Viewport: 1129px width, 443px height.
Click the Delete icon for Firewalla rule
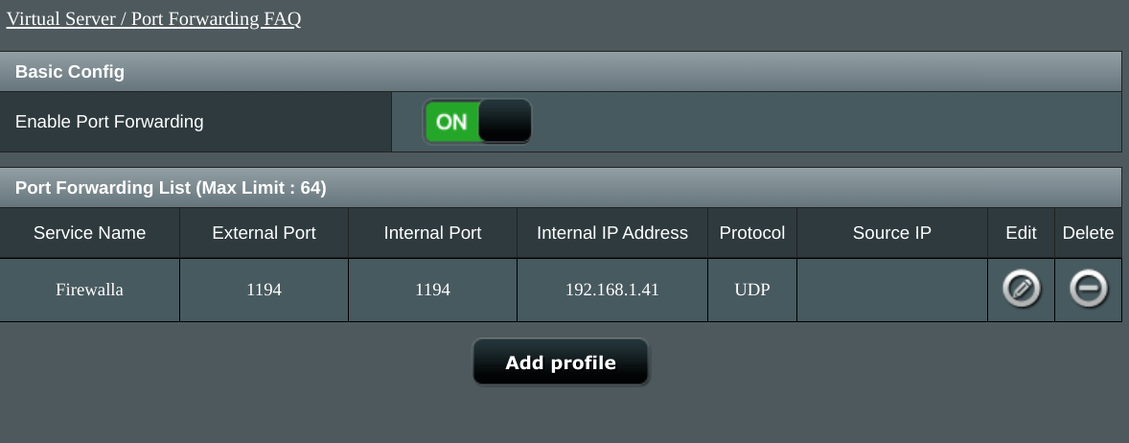point(1088,289)
